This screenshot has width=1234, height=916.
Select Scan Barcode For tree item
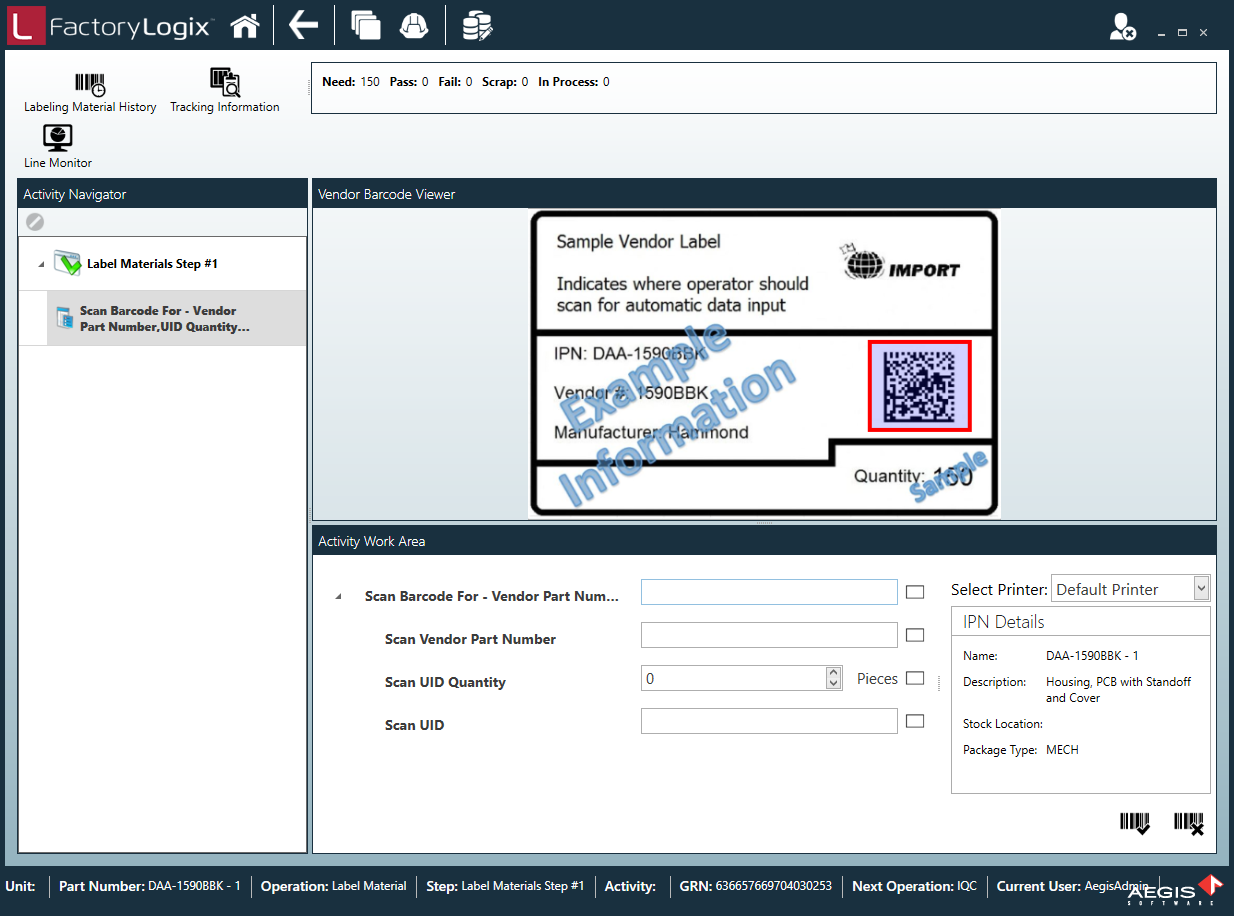click(160, 319)
